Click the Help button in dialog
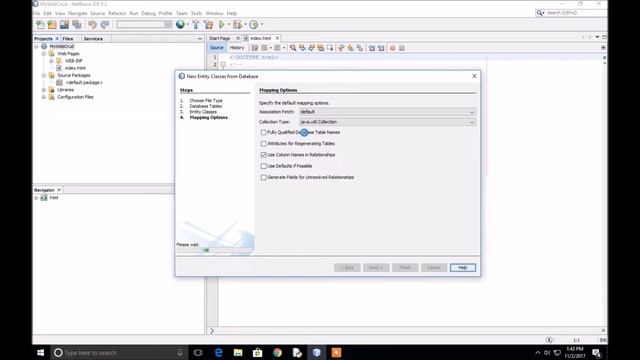Image resolution: width=640 pixels, height=360 pixels. pos(462,268)
